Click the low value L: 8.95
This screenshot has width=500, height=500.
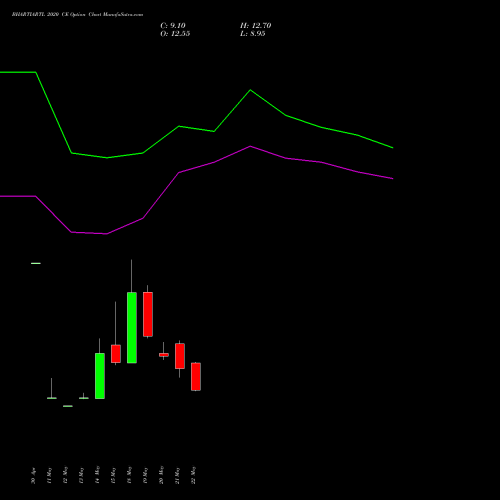point(253,34)
